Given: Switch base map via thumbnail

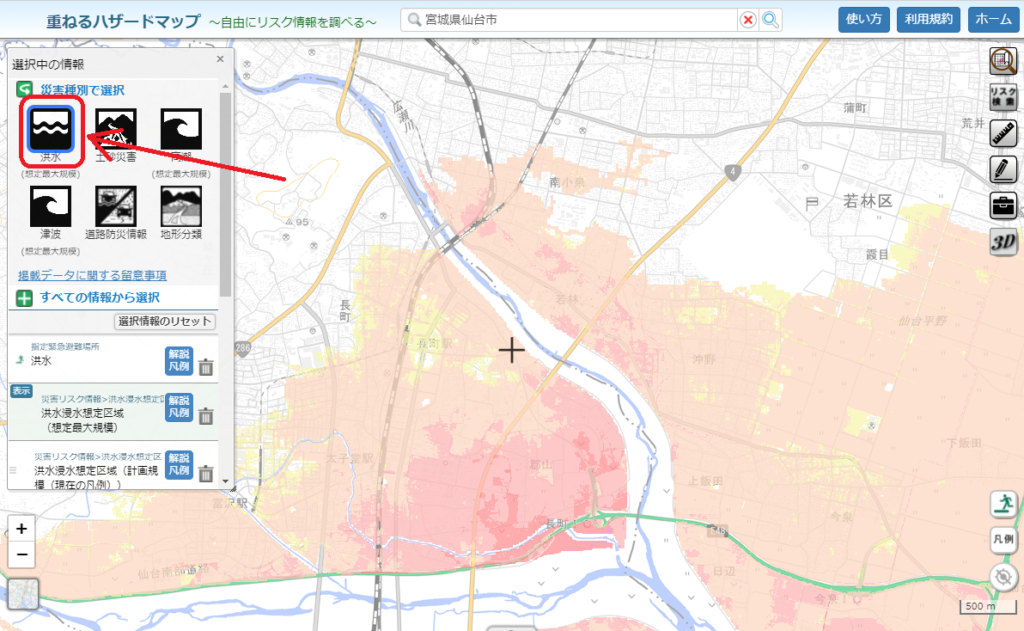Looking at the screenshot, I should tap(23, 594).
